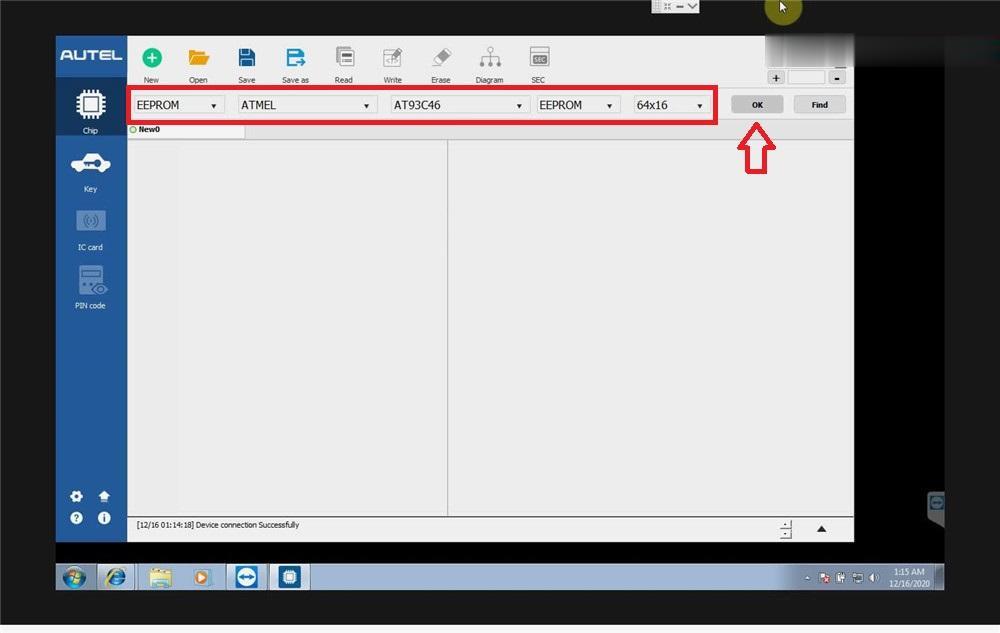The image size is (1000, 633).
Task: Open the PIN code sidebar section
Action: 91,287
